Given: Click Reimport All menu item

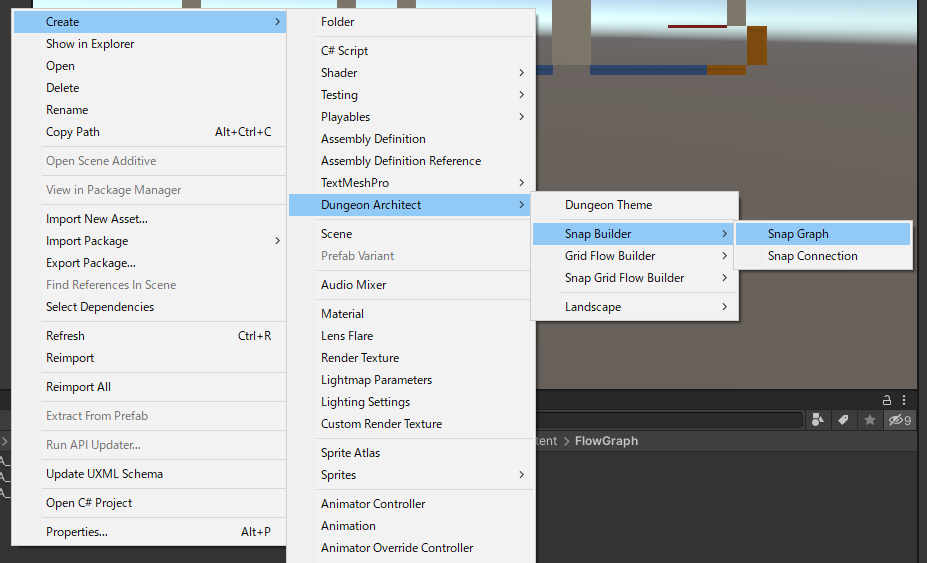Looking at the screenshot, I should pyautogui.click(x=150, y=386).
